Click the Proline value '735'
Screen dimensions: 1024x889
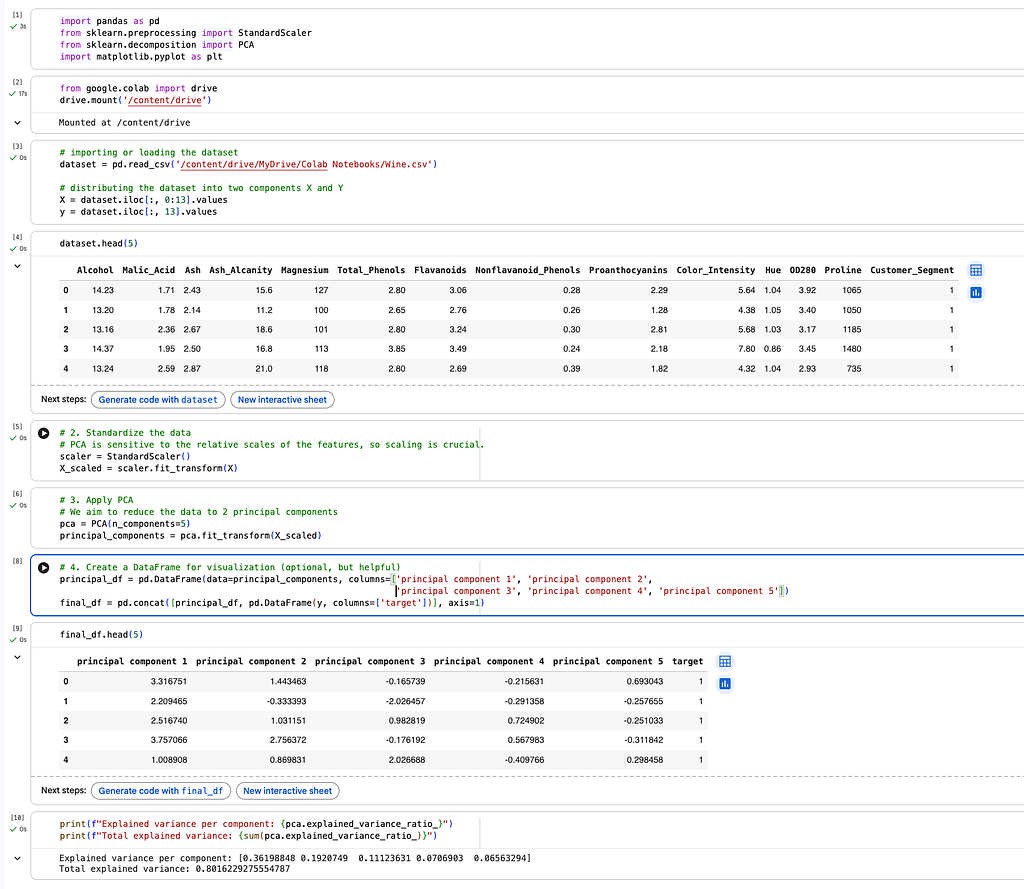(854, 369)
